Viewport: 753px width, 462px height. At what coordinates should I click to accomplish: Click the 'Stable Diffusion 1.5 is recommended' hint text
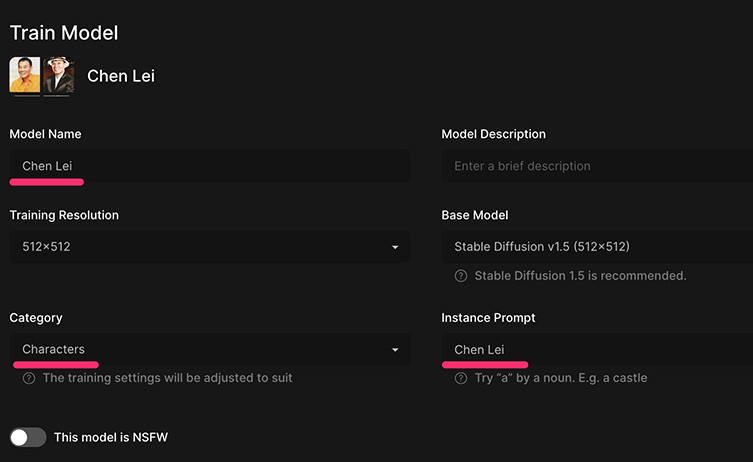point(580,276)
